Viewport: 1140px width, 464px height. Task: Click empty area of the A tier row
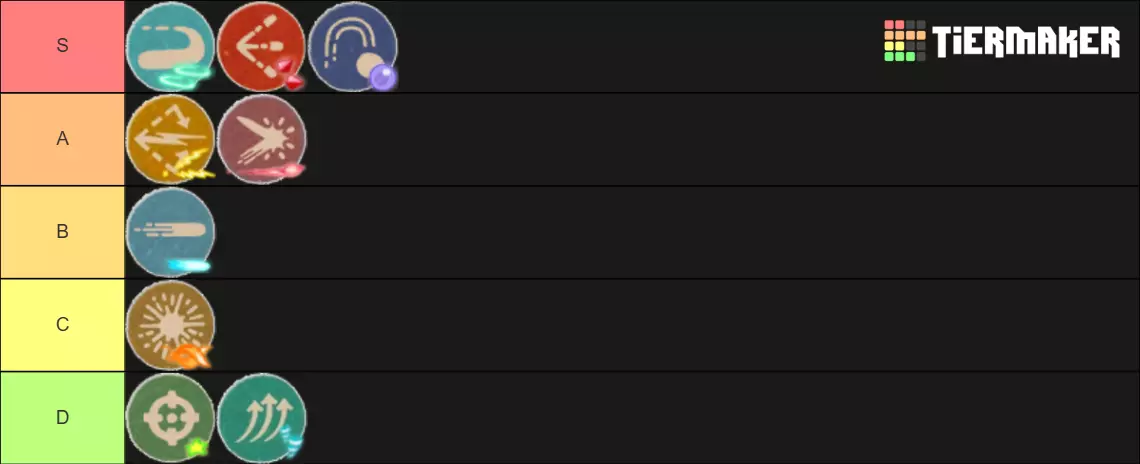coord(700,139)
